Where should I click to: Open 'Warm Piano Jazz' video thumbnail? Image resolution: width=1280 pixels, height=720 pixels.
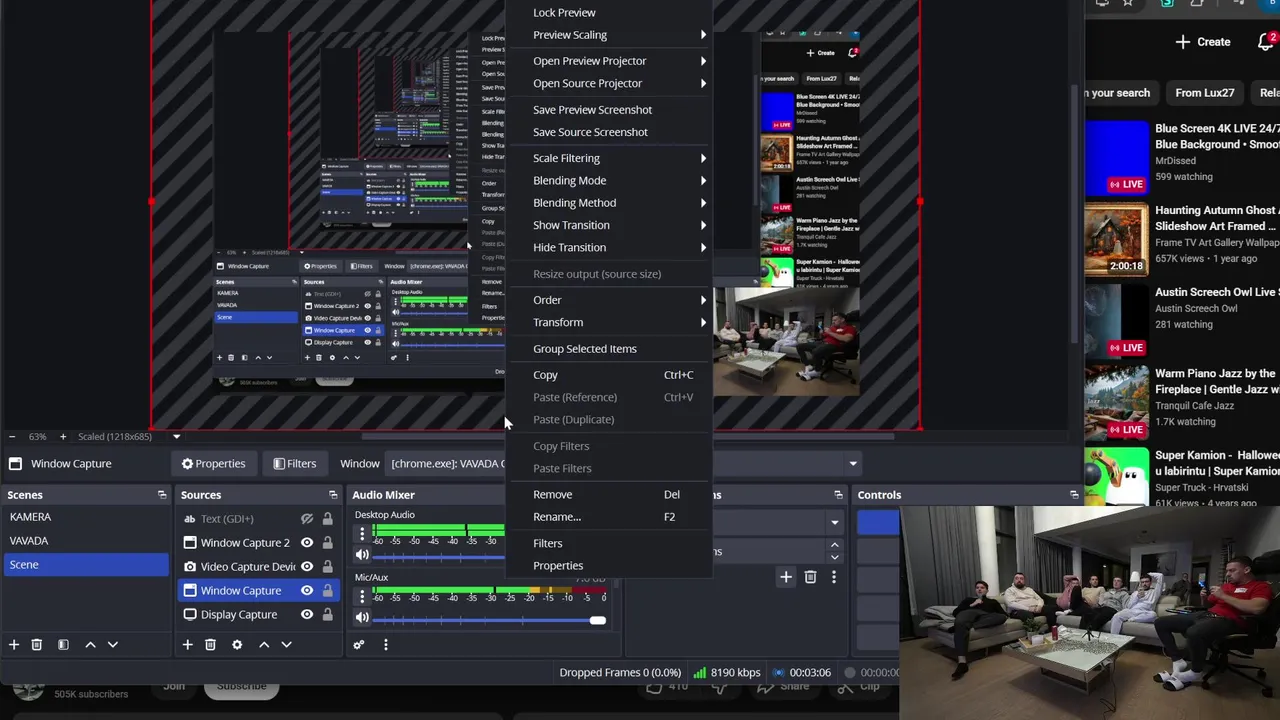tap(1117, 404)
